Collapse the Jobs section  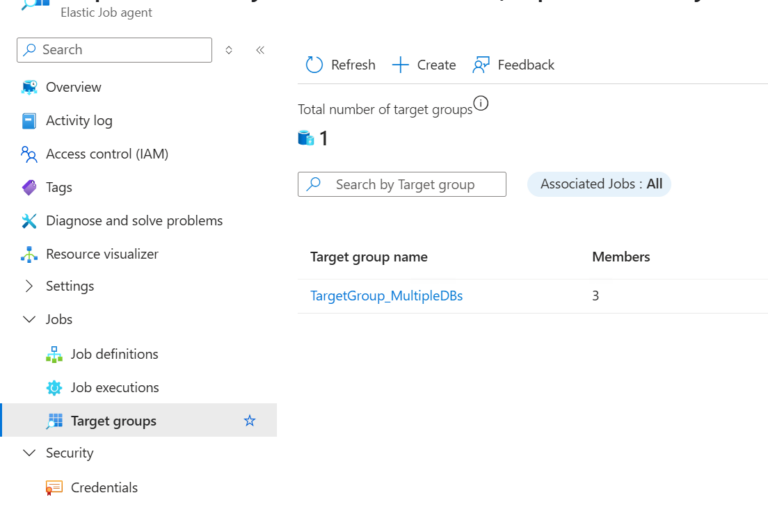coord(29,320)
